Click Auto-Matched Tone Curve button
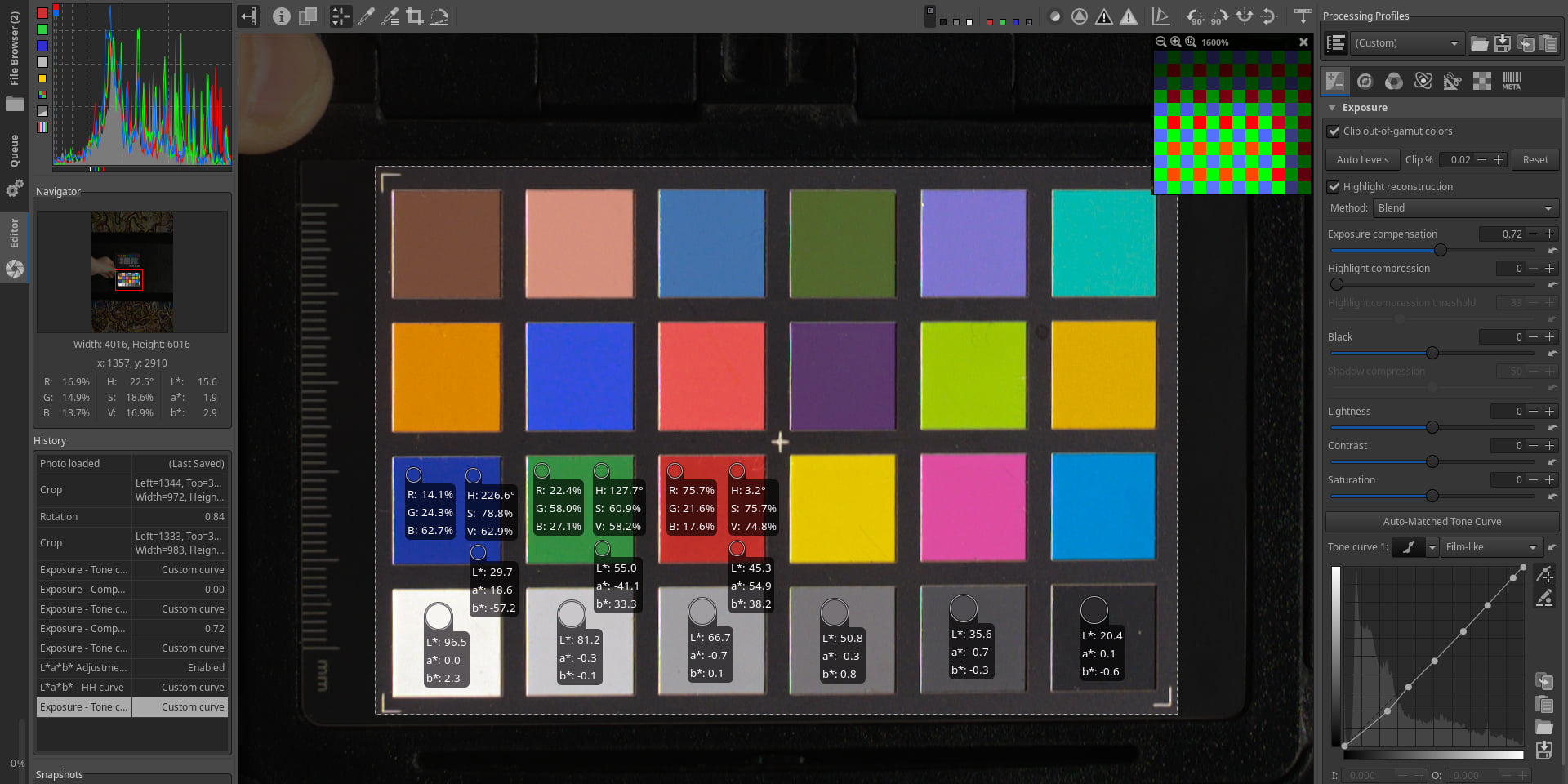Viewport: 1568px width, 784px height. tap(1441, 522)
